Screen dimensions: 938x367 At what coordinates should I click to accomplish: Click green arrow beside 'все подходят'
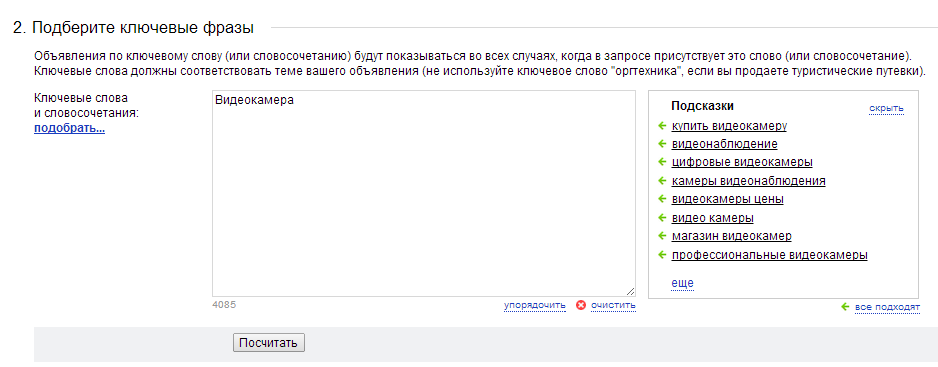click(845, 307)
